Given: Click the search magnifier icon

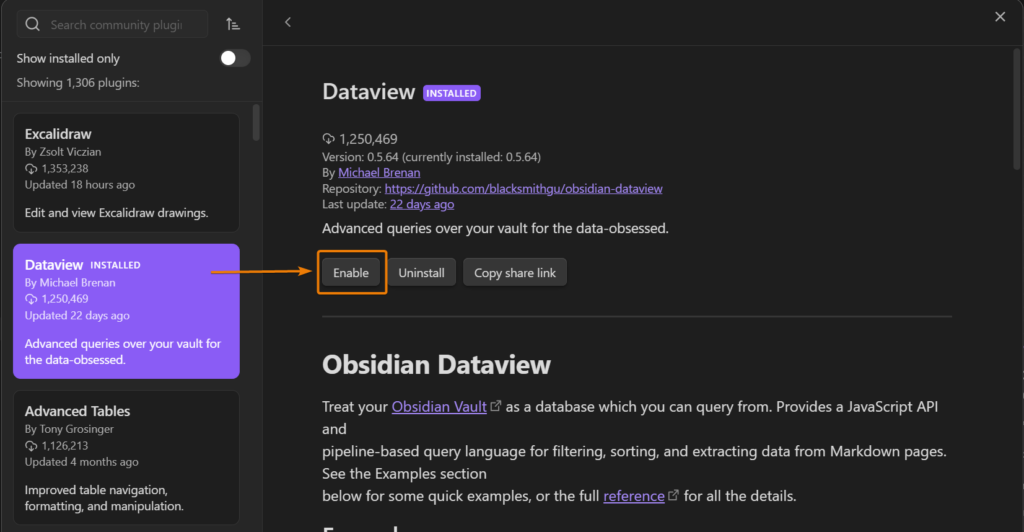Looking at the screenshot, I should 33,24.
